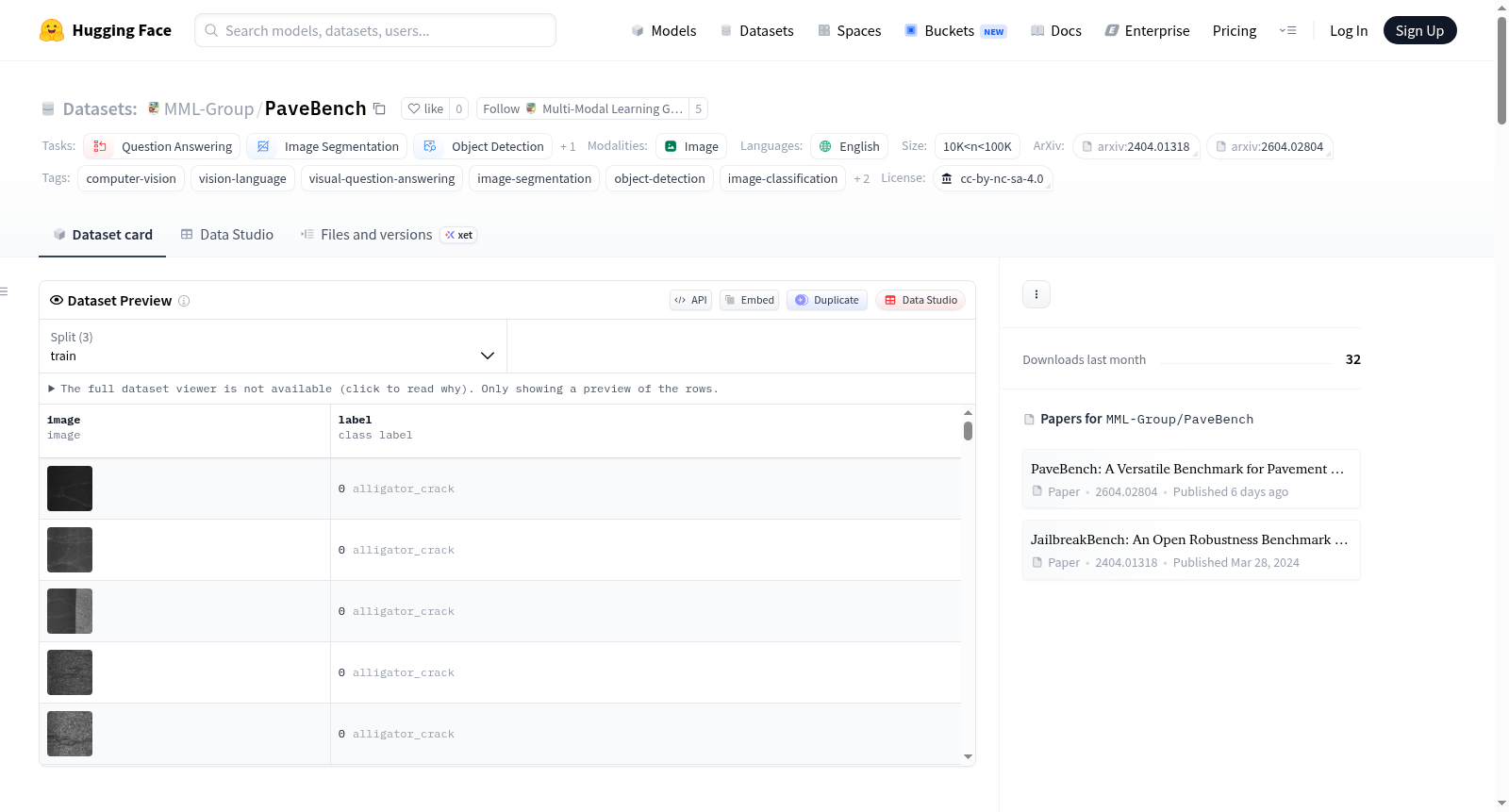Click the API button

[690, 300]
